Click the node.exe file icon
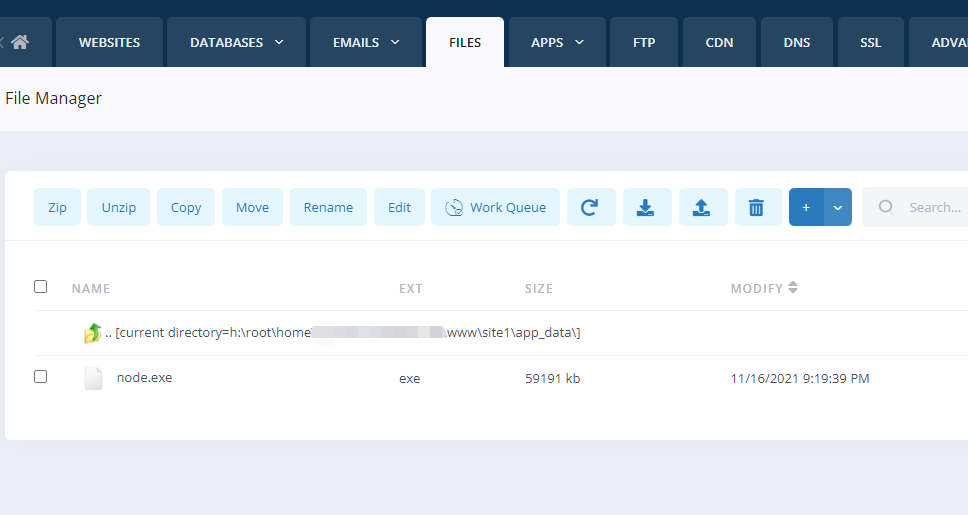968x515 pixels. coord(93,378)
